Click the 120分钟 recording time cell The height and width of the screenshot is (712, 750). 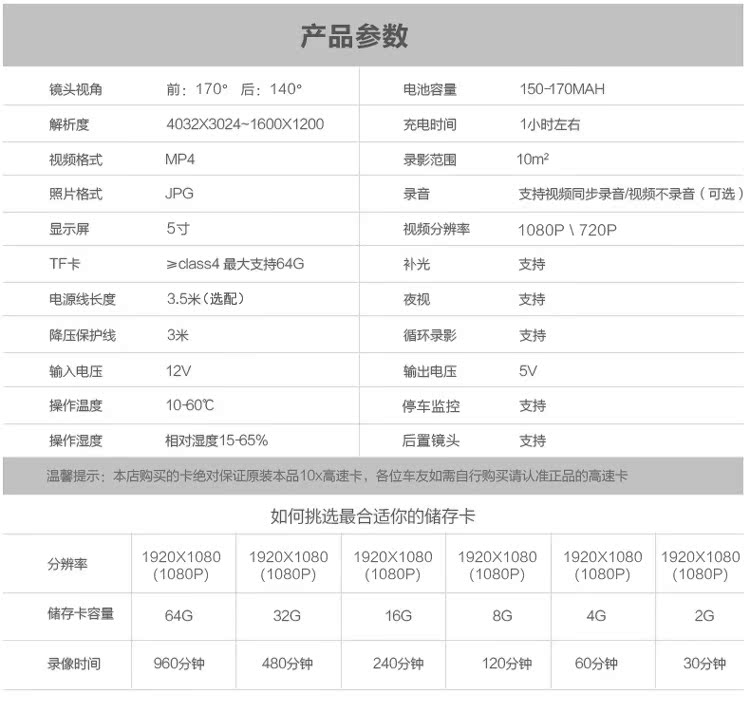[x=507, y=664]
